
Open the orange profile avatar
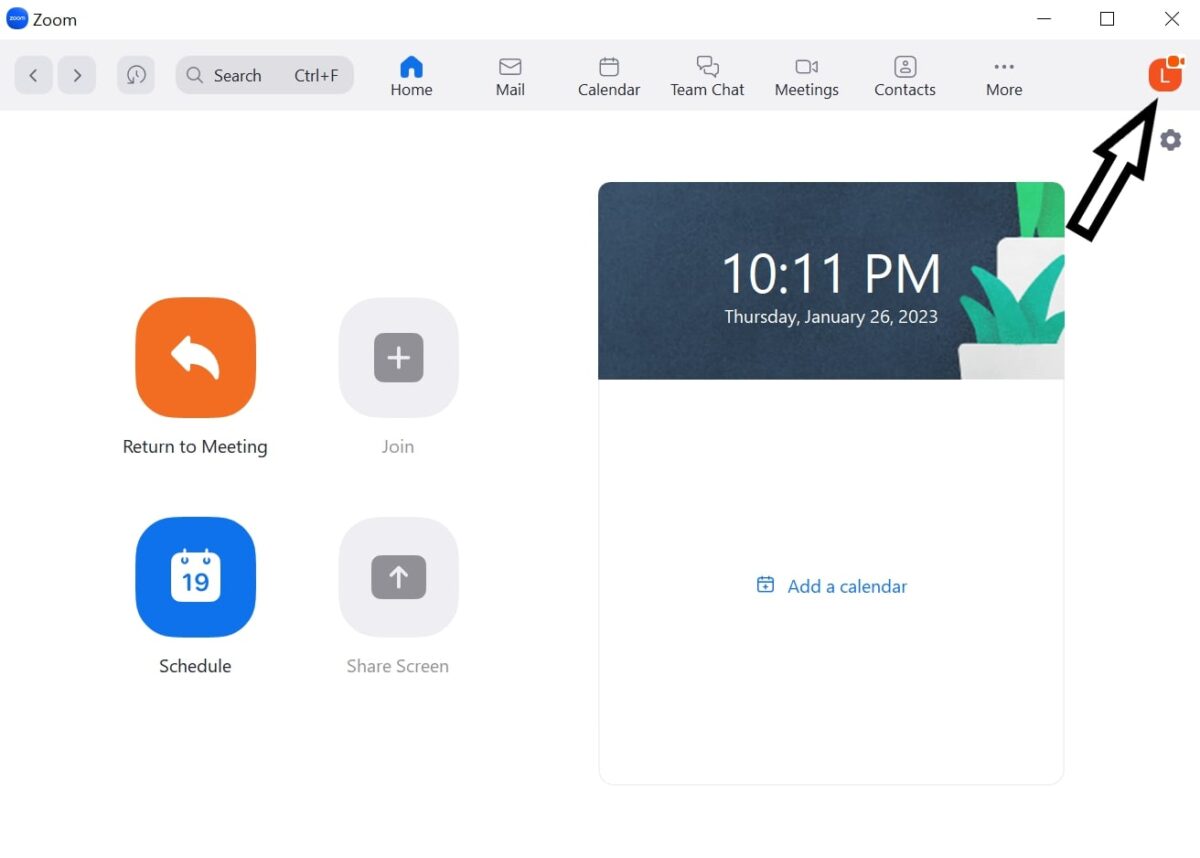1165,75
